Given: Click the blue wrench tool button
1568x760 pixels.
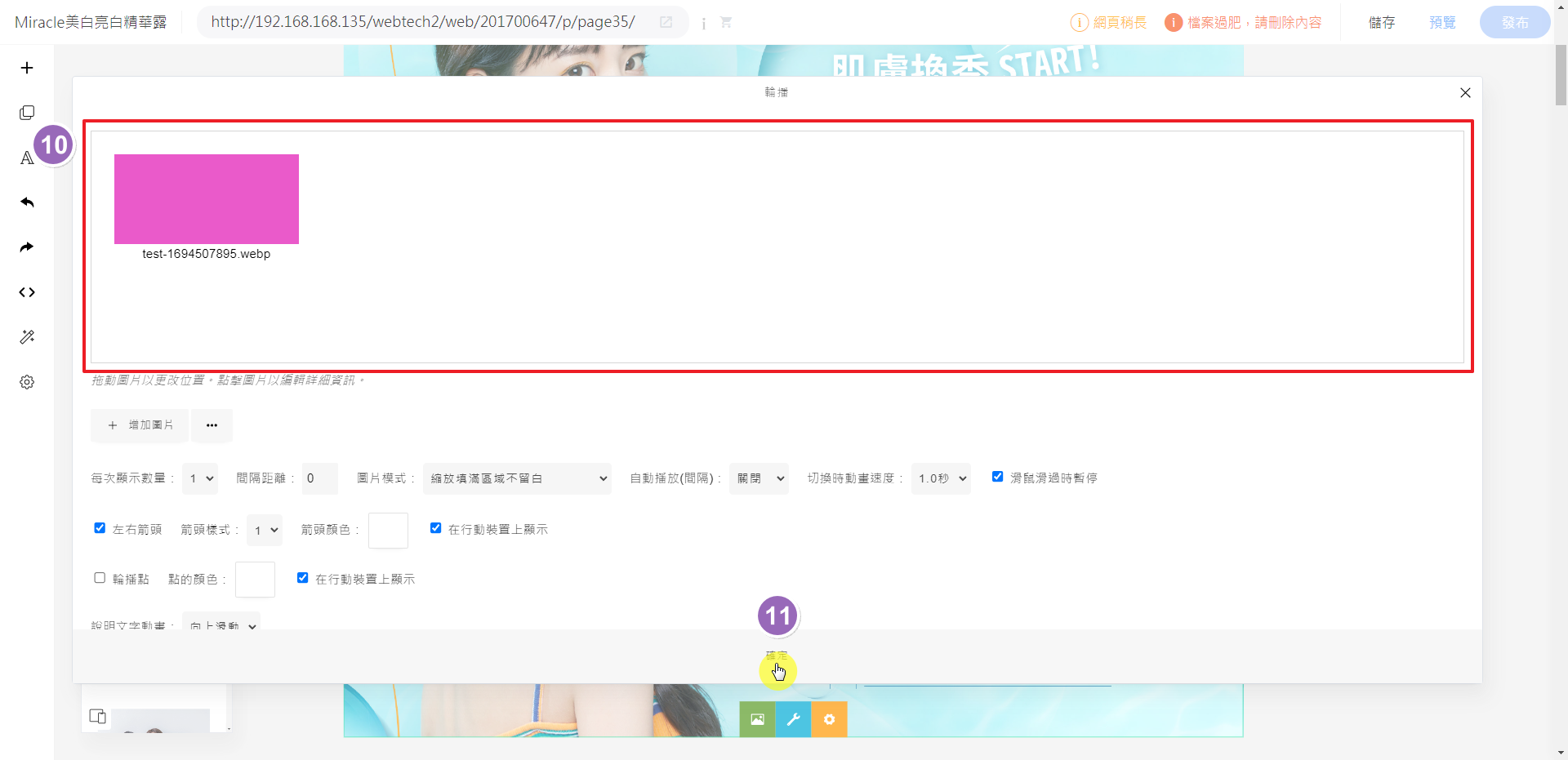Looking at the screenshot, I should click(793, 719).
